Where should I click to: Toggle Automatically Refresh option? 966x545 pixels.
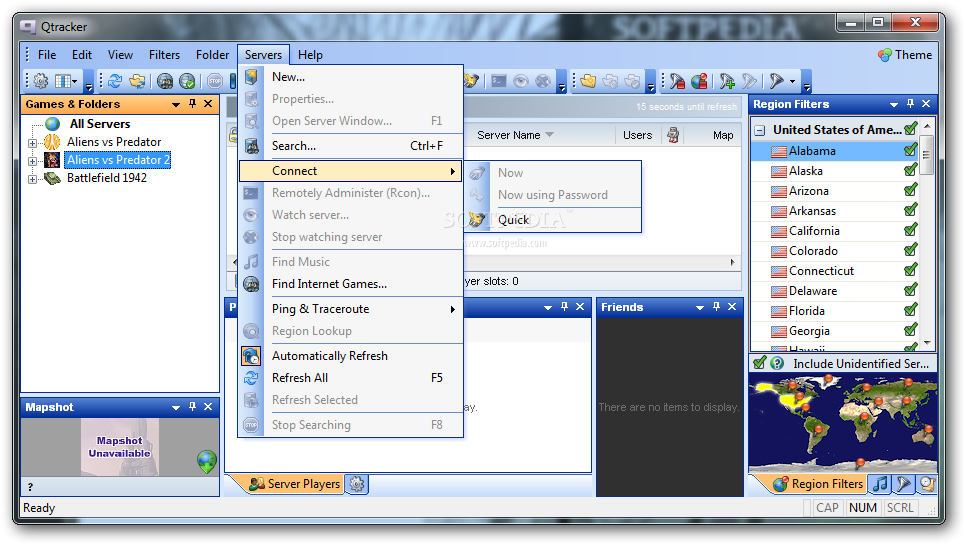click(351, 356)
